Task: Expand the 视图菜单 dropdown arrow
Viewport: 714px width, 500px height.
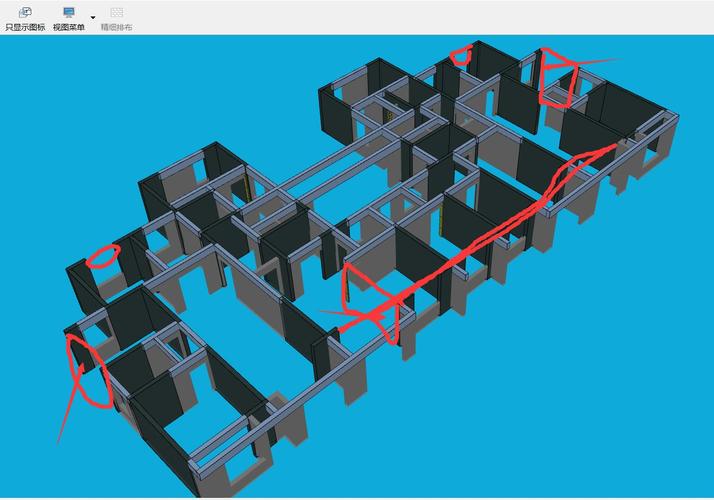Action: pos(93,18)
